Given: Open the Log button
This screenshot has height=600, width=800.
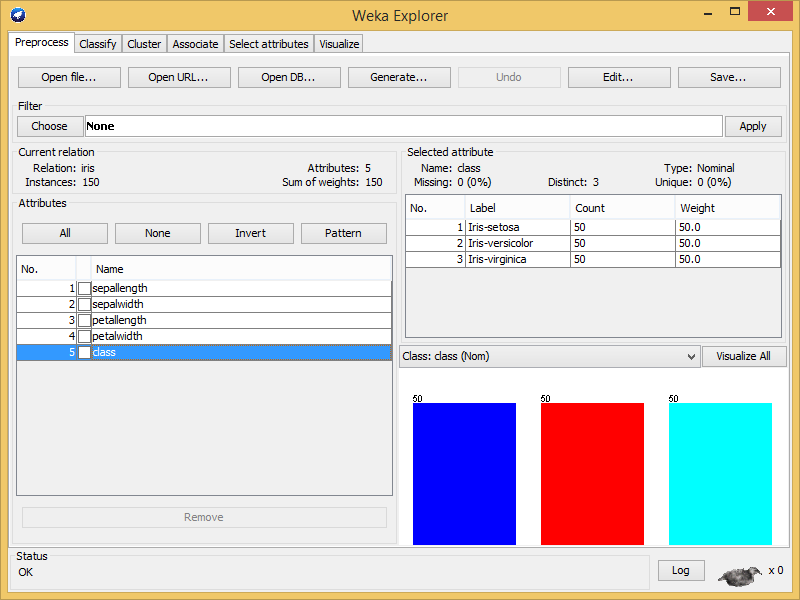Looking at the screenshot, I should tap(681, 570).
